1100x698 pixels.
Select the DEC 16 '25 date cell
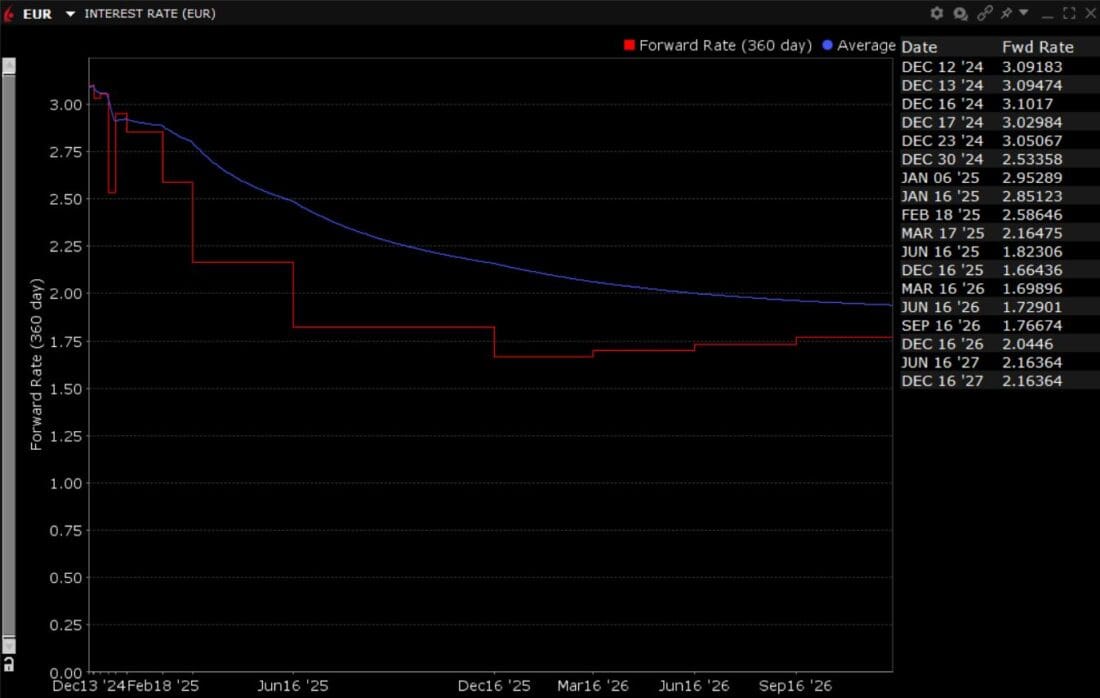(942, 270)
